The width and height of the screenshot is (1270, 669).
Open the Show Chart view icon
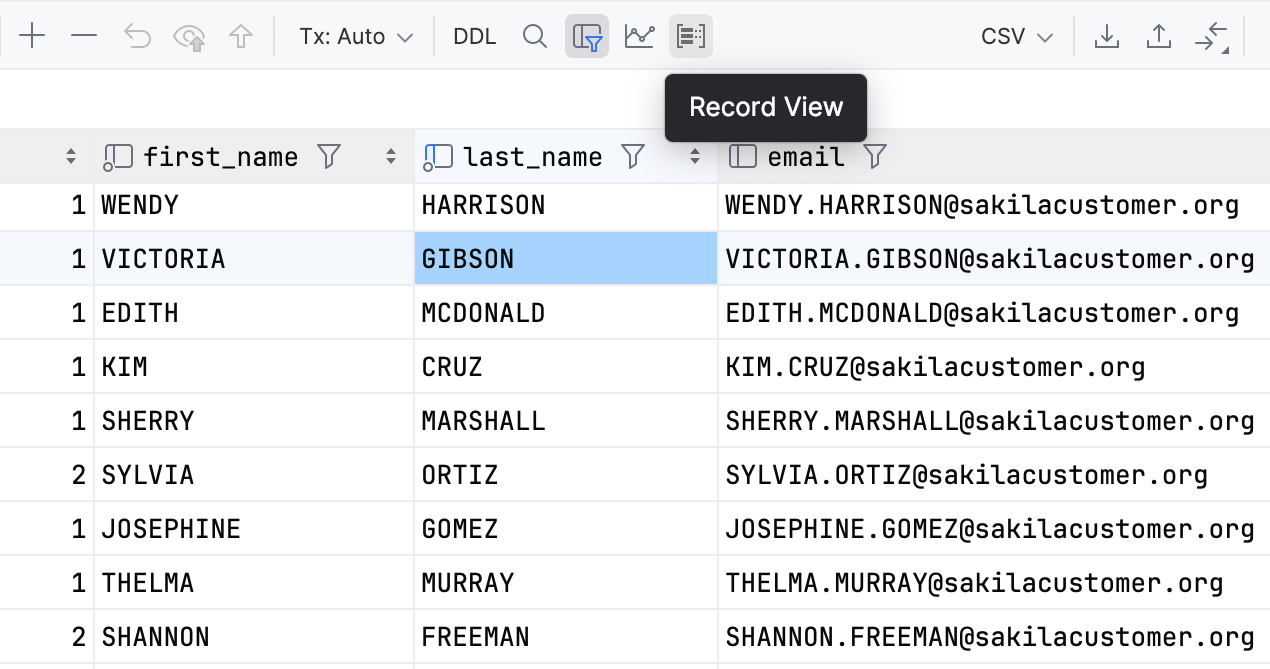tap(639, 37)
